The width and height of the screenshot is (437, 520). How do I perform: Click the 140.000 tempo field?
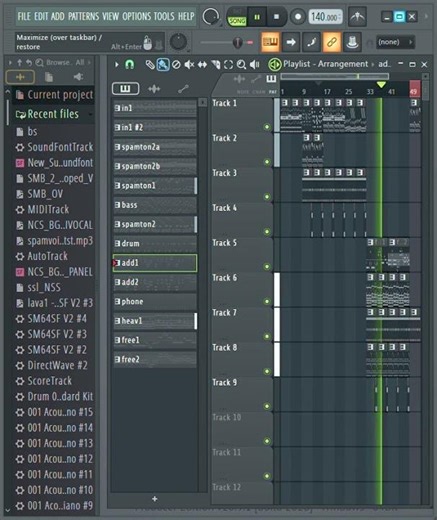(x=325, y=17)
